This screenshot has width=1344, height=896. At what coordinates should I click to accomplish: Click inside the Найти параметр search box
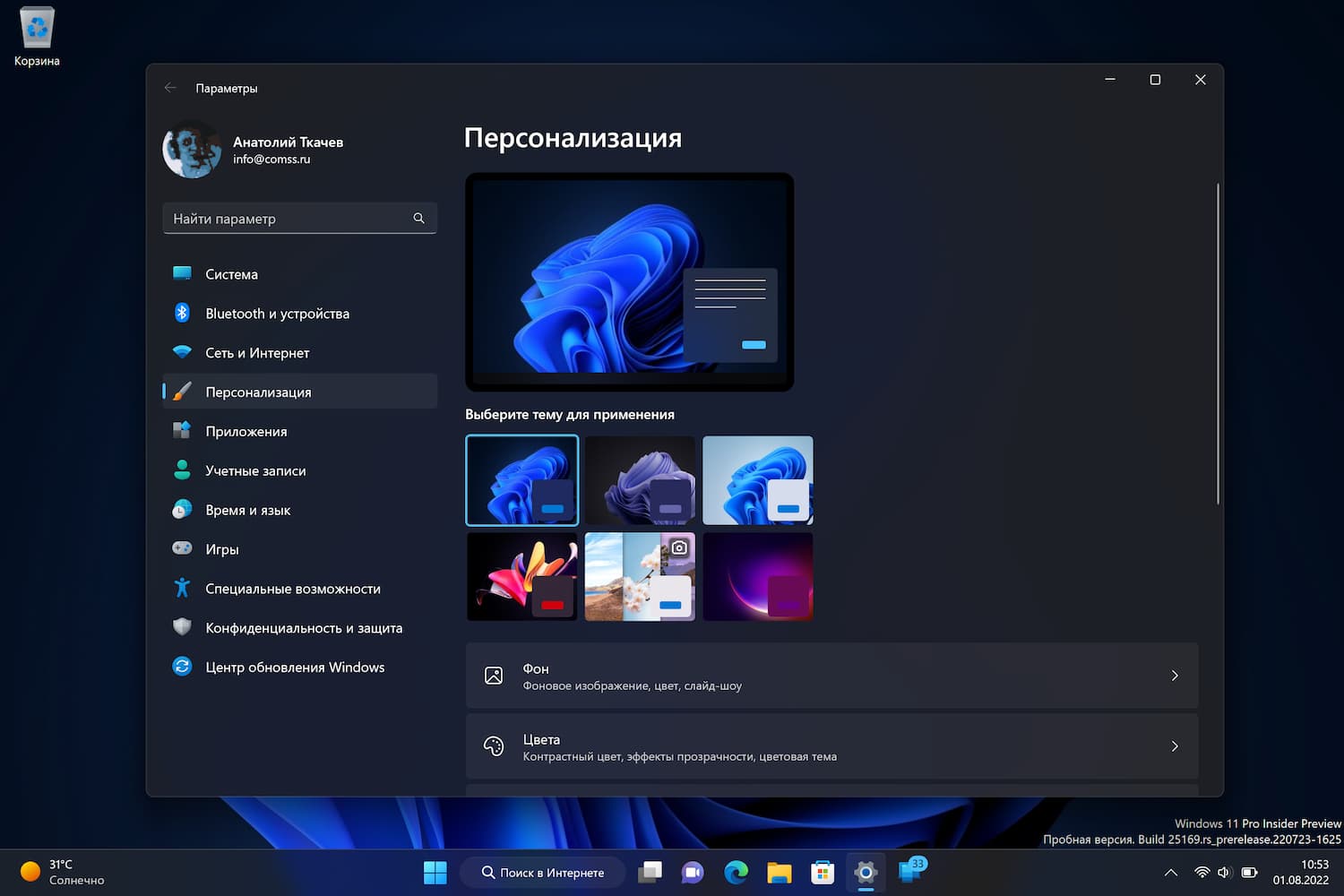[x=287, y=218]
